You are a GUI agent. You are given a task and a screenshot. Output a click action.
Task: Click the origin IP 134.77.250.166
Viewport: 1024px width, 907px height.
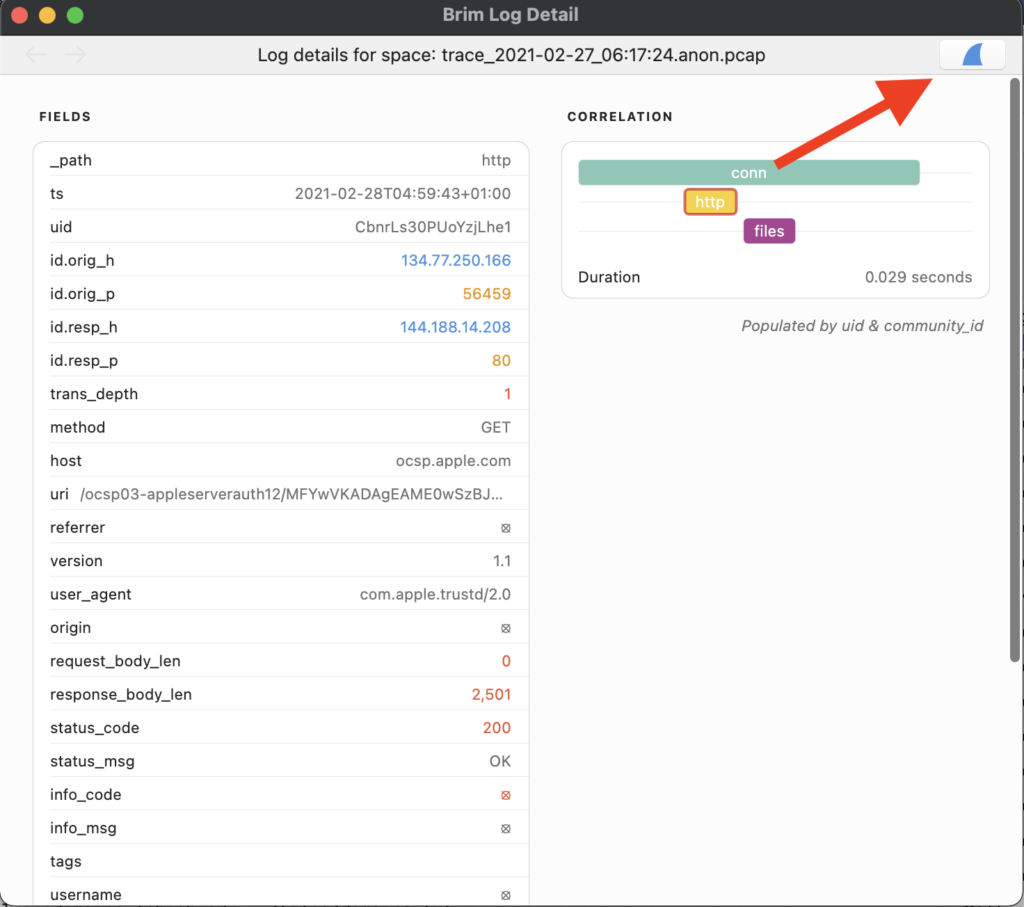[455, 261]
